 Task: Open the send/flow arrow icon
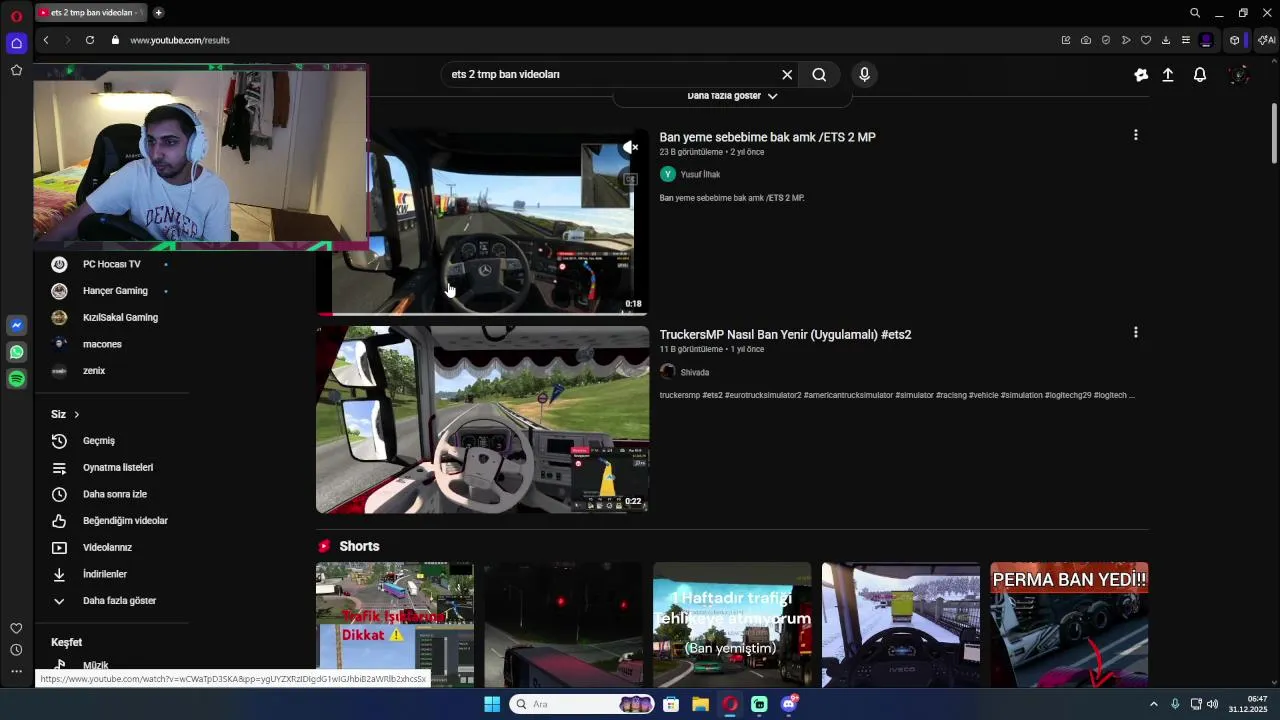(x=1126, y=40)
